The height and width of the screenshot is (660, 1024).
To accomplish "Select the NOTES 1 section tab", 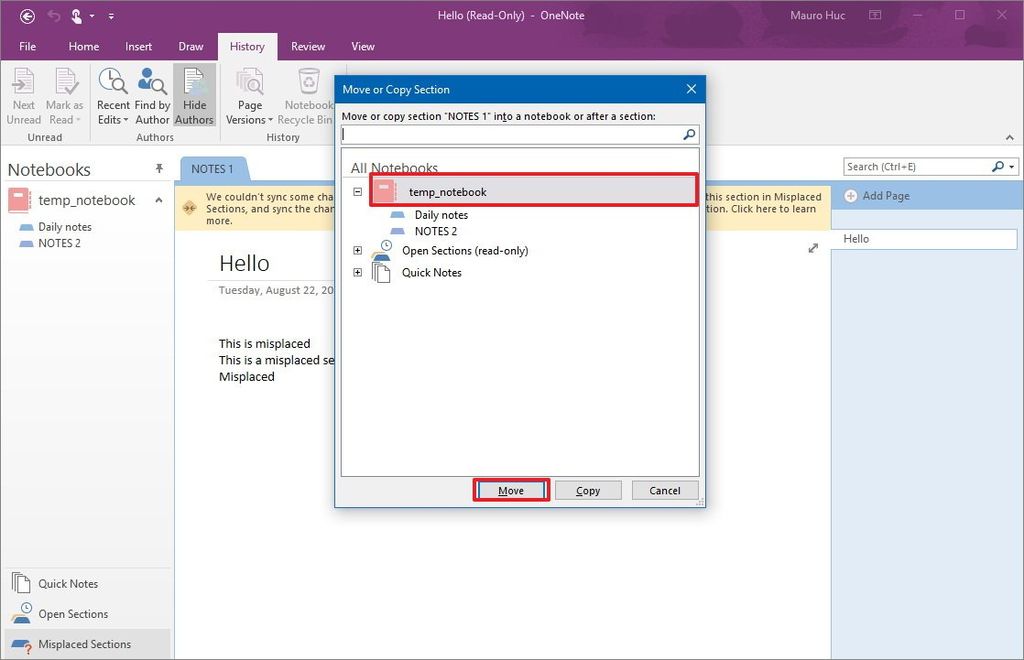I will tap(213, 168).
